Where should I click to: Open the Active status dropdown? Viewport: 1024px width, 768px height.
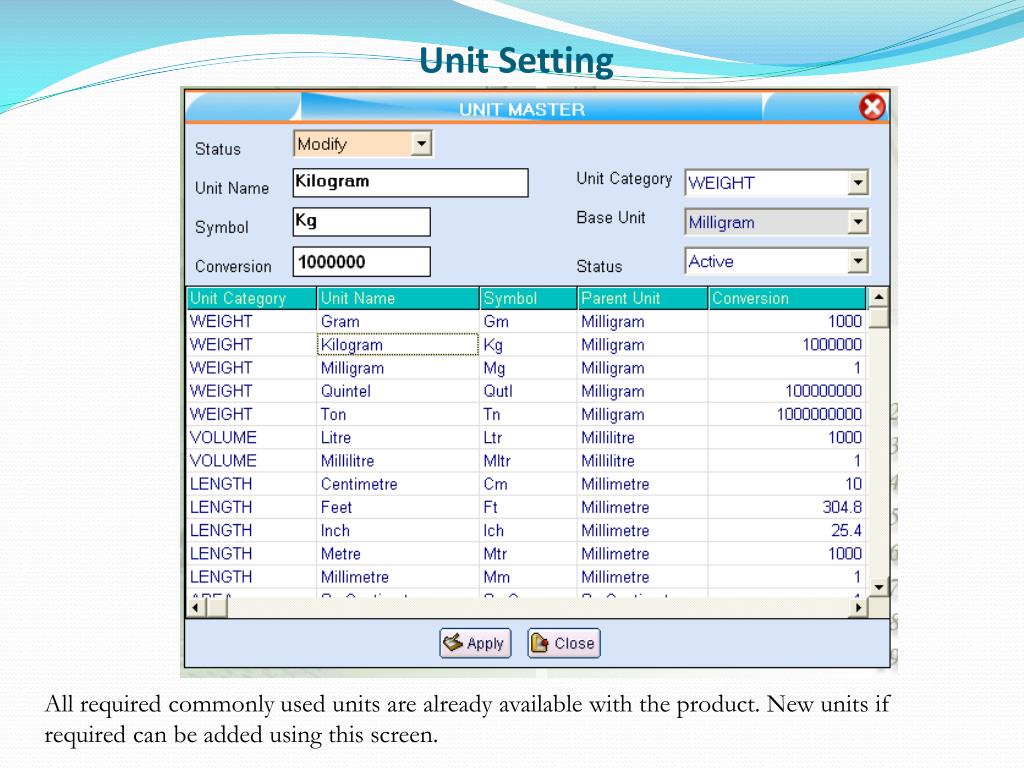coord(858,261)
